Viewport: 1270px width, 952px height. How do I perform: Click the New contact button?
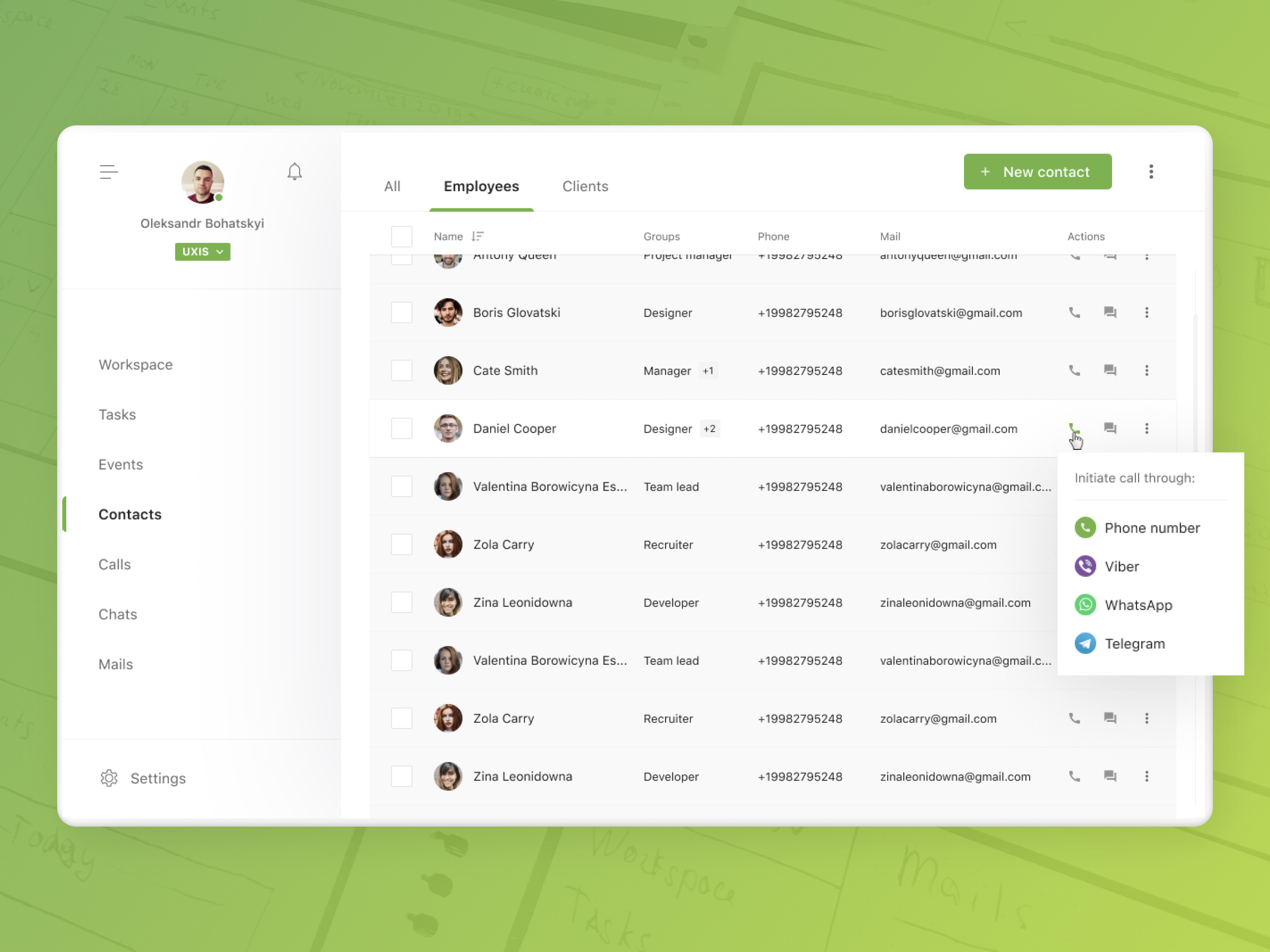(1037, 172)
